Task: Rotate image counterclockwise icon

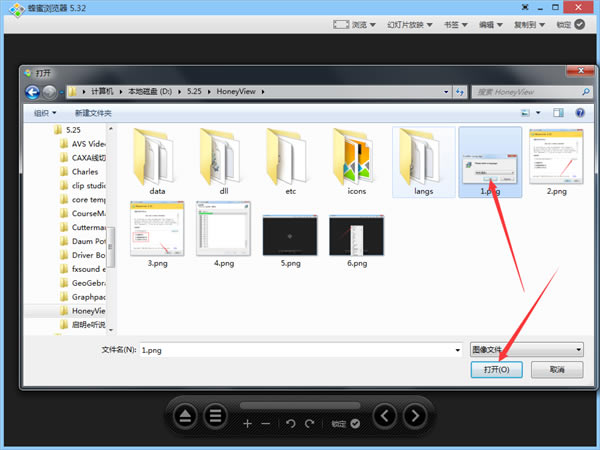Action: click(x=290, y=424)
